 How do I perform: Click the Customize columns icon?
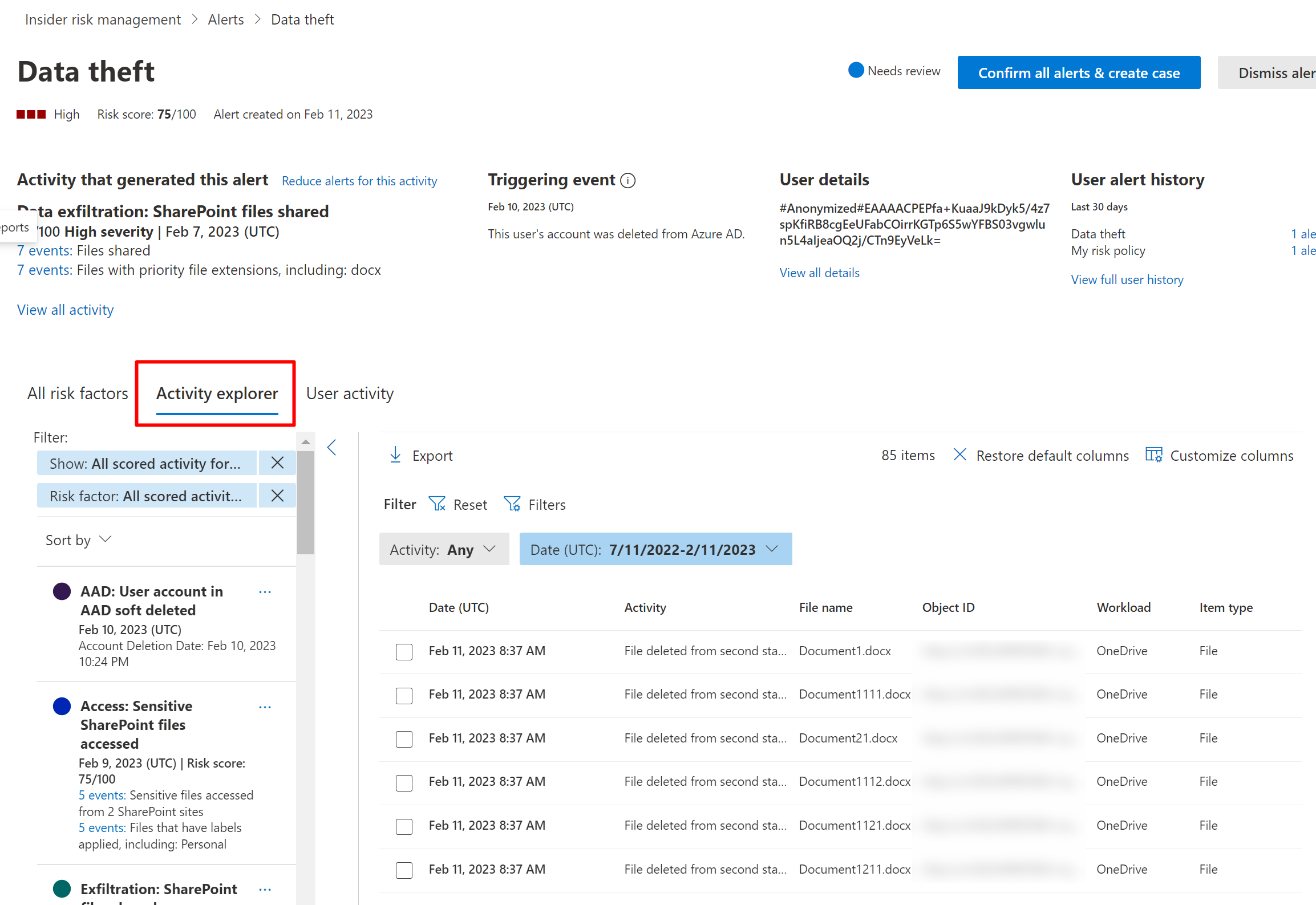pos(1153,455)
